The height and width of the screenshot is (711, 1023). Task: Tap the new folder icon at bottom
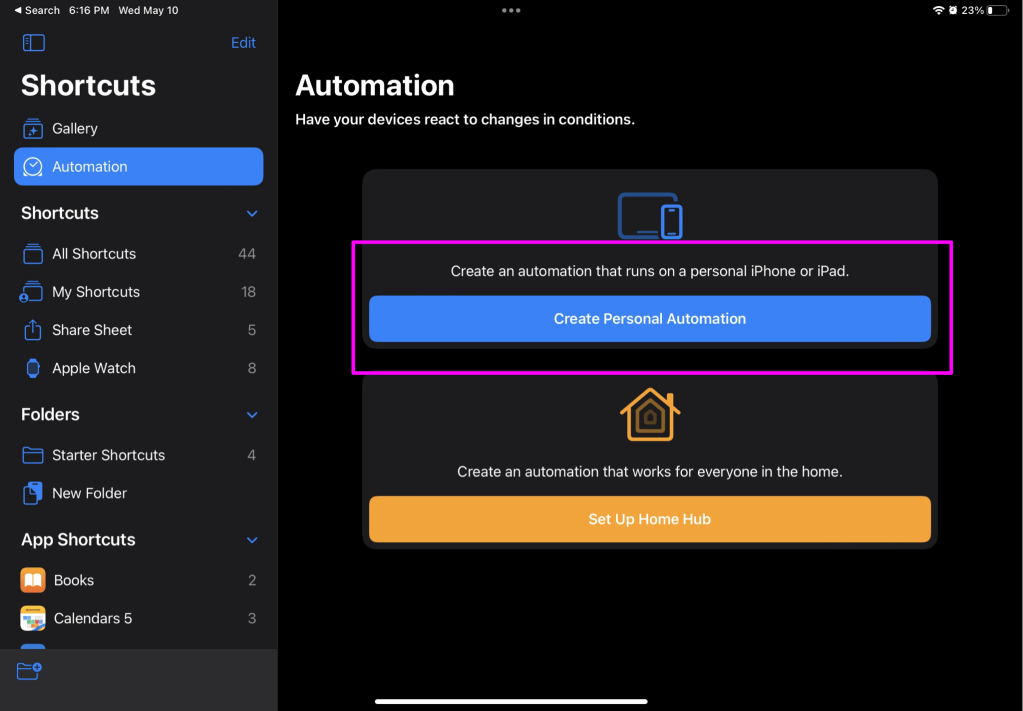pyautogui.click(x=30, y=671)
